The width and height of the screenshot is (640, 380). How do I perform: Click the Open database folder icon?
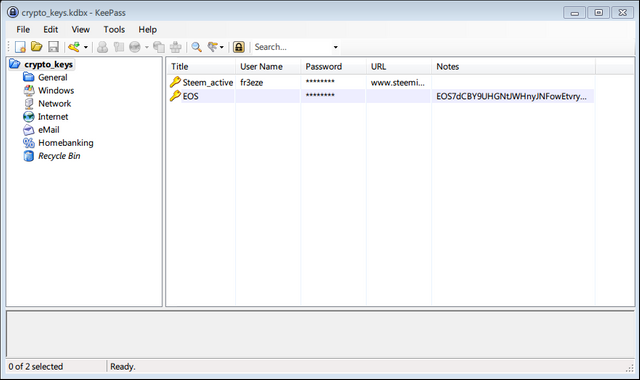coord(36,47)
